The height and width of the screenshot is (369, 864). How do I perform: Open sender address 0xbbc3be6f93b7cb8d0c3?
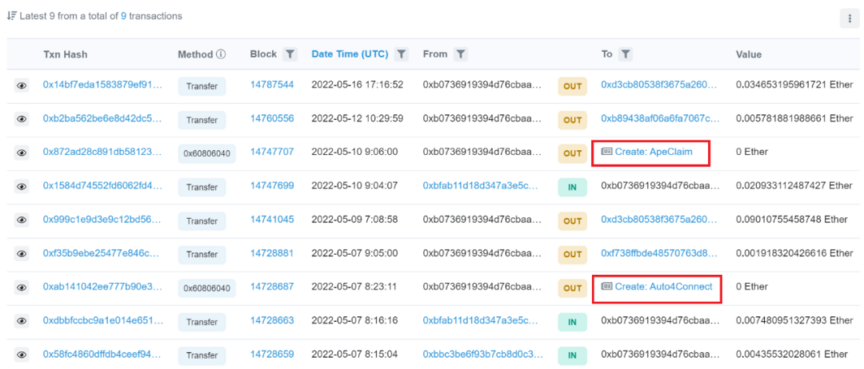483,354
